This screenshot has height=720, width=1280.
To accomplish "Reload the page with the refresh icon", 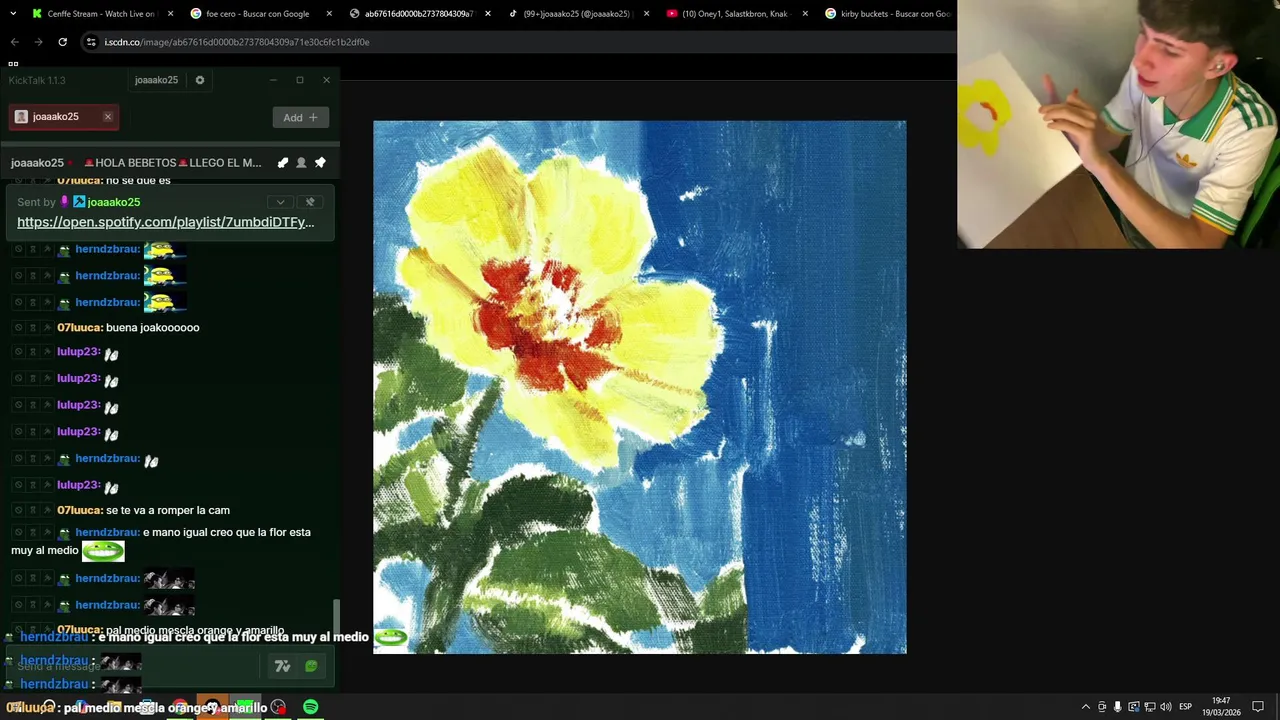I will (62, 42).
